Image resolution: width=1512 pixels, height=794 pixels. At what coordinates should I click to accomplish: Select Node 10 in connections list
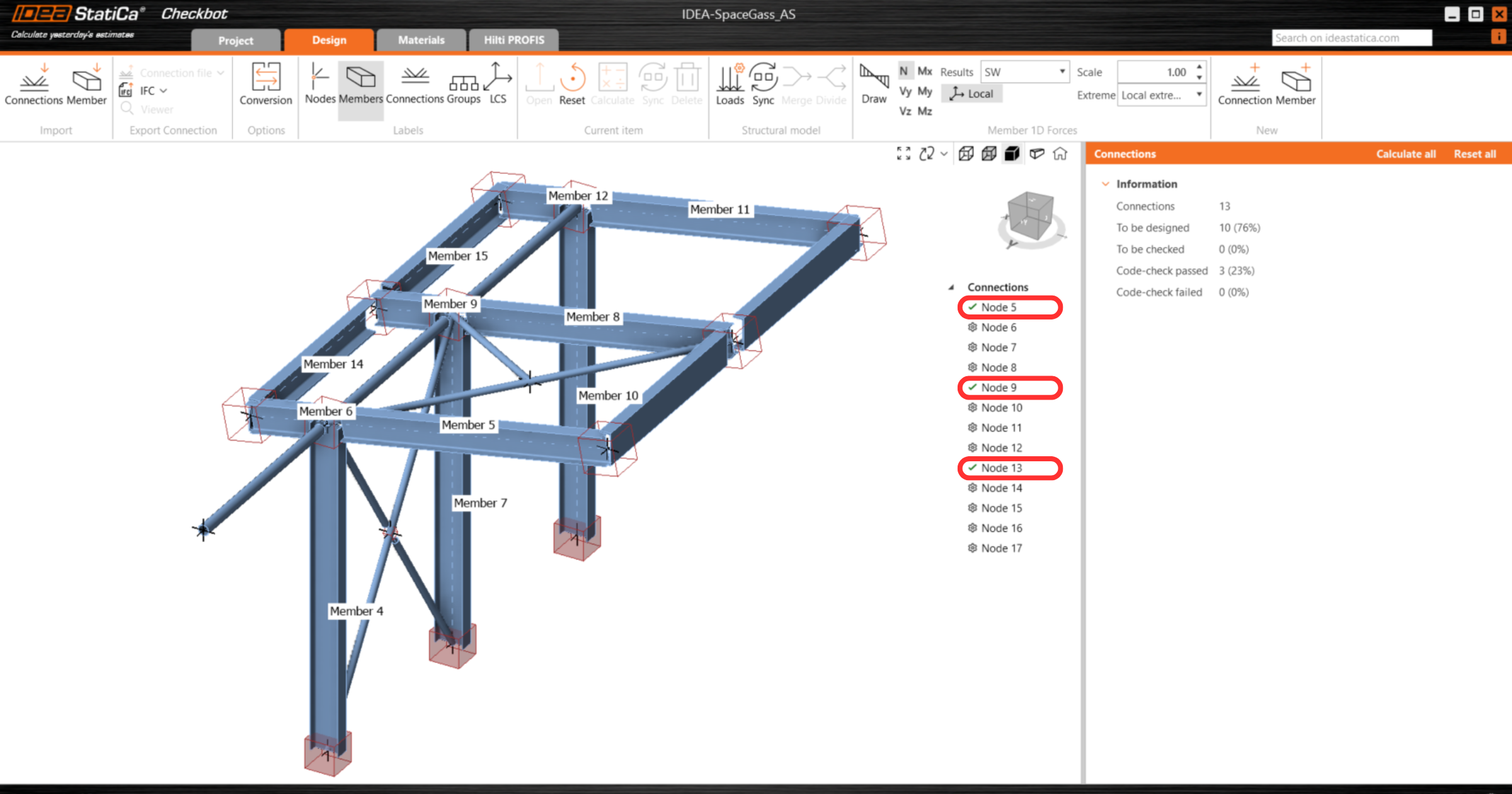coord(1001,408)
